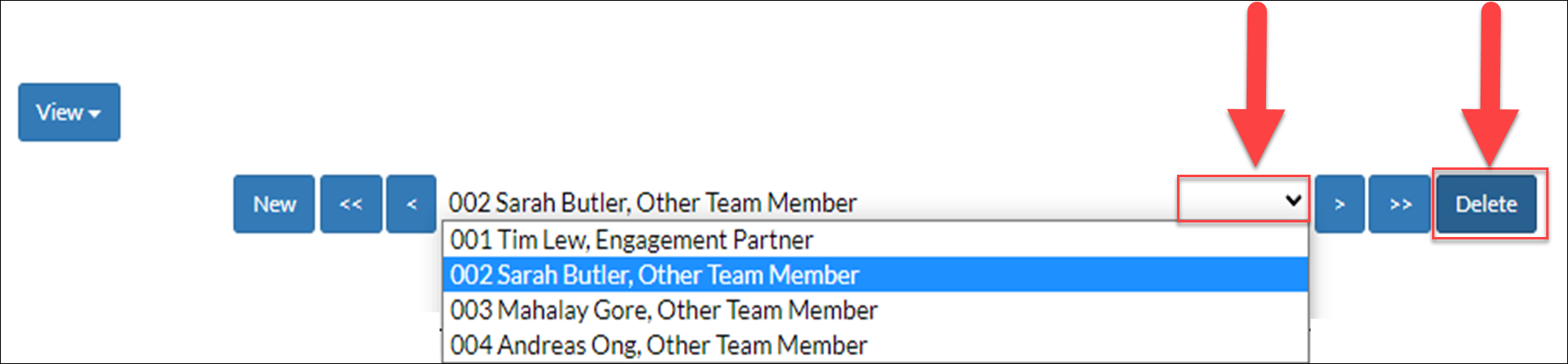Click the caret on the View button
This screenshot has height=364, width=1568.
coord(95,114)
